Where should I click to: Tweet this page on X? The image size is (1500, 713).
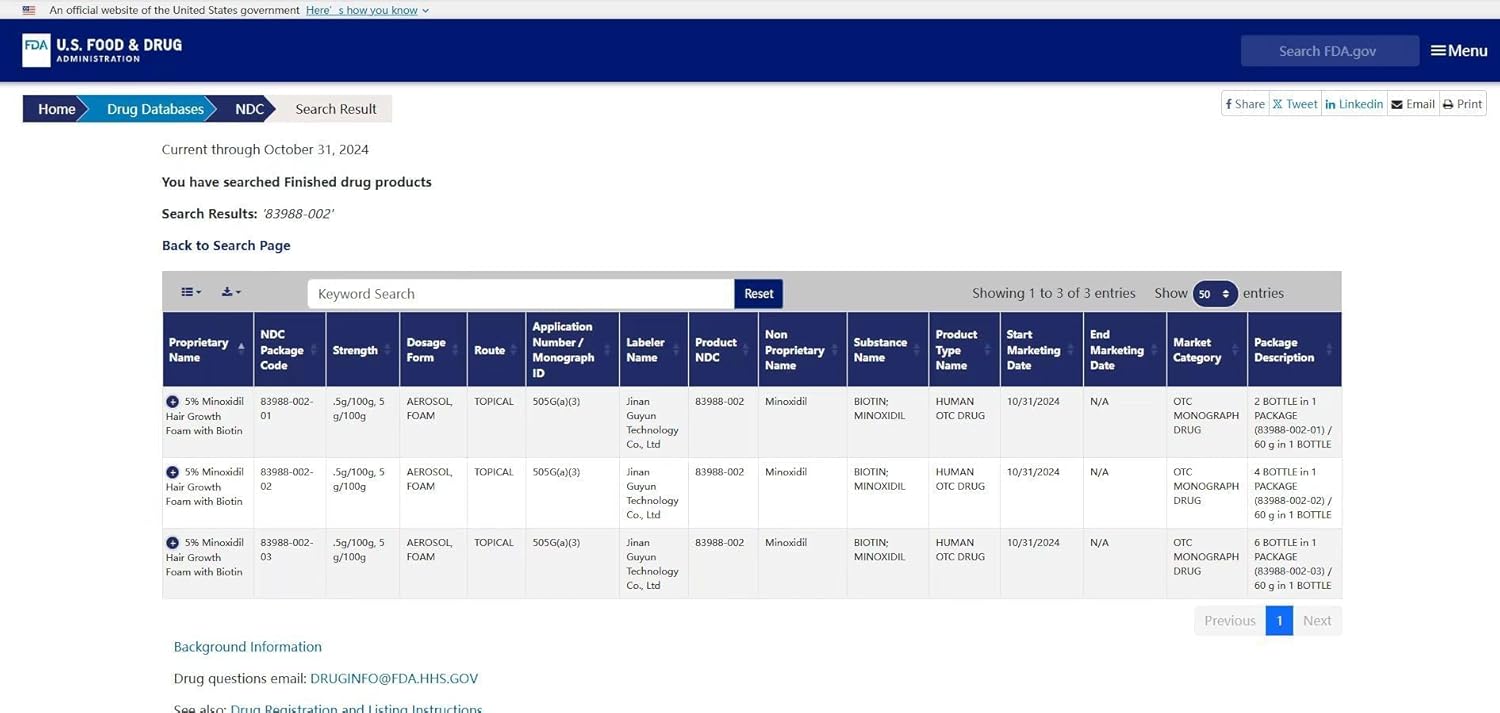[x=1295, y=104]
